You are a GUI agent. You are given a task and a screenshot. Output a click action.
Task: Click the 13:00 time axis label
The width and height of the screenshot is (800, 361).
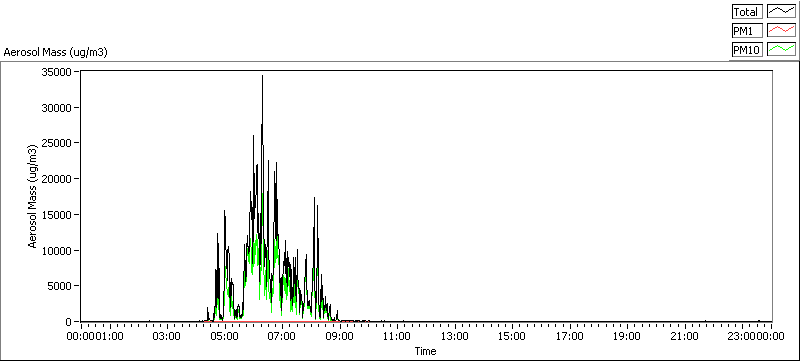tap(455, 336)
